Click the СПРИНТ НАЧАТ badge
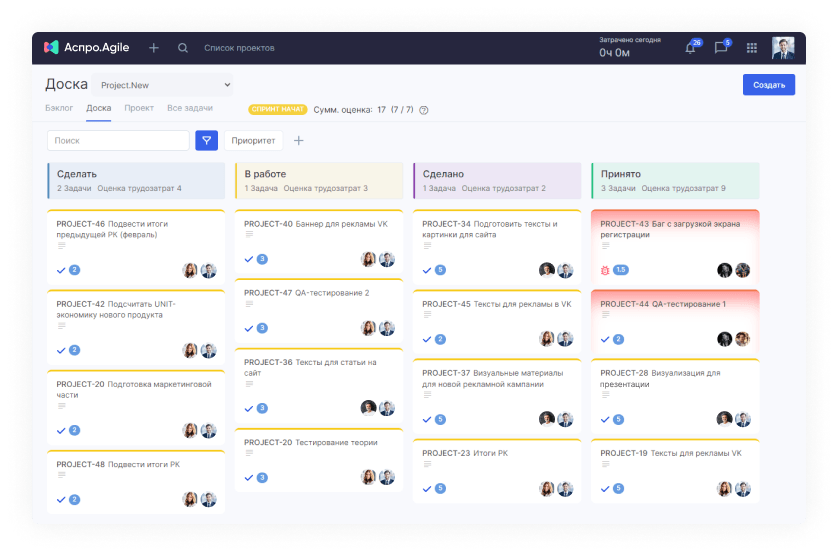The image size is (838, 556). pos(277,110)
